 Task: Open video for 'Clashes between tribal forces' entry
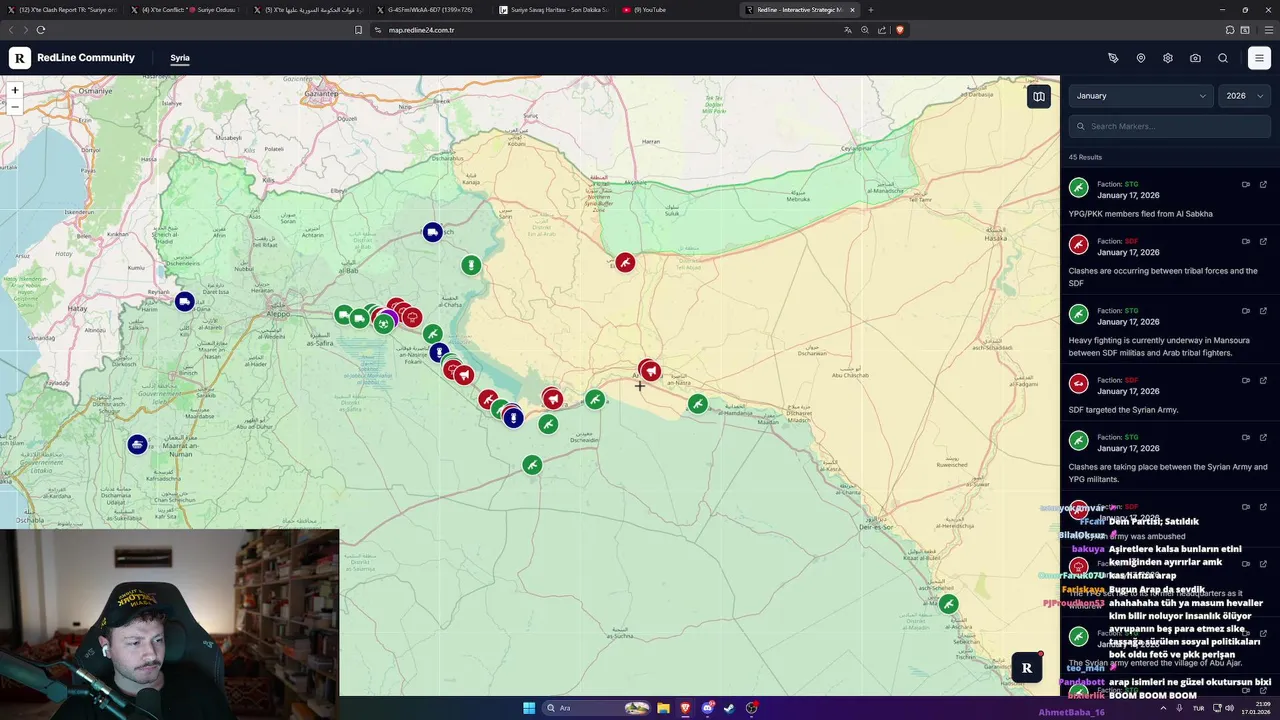pos(1246,241)
